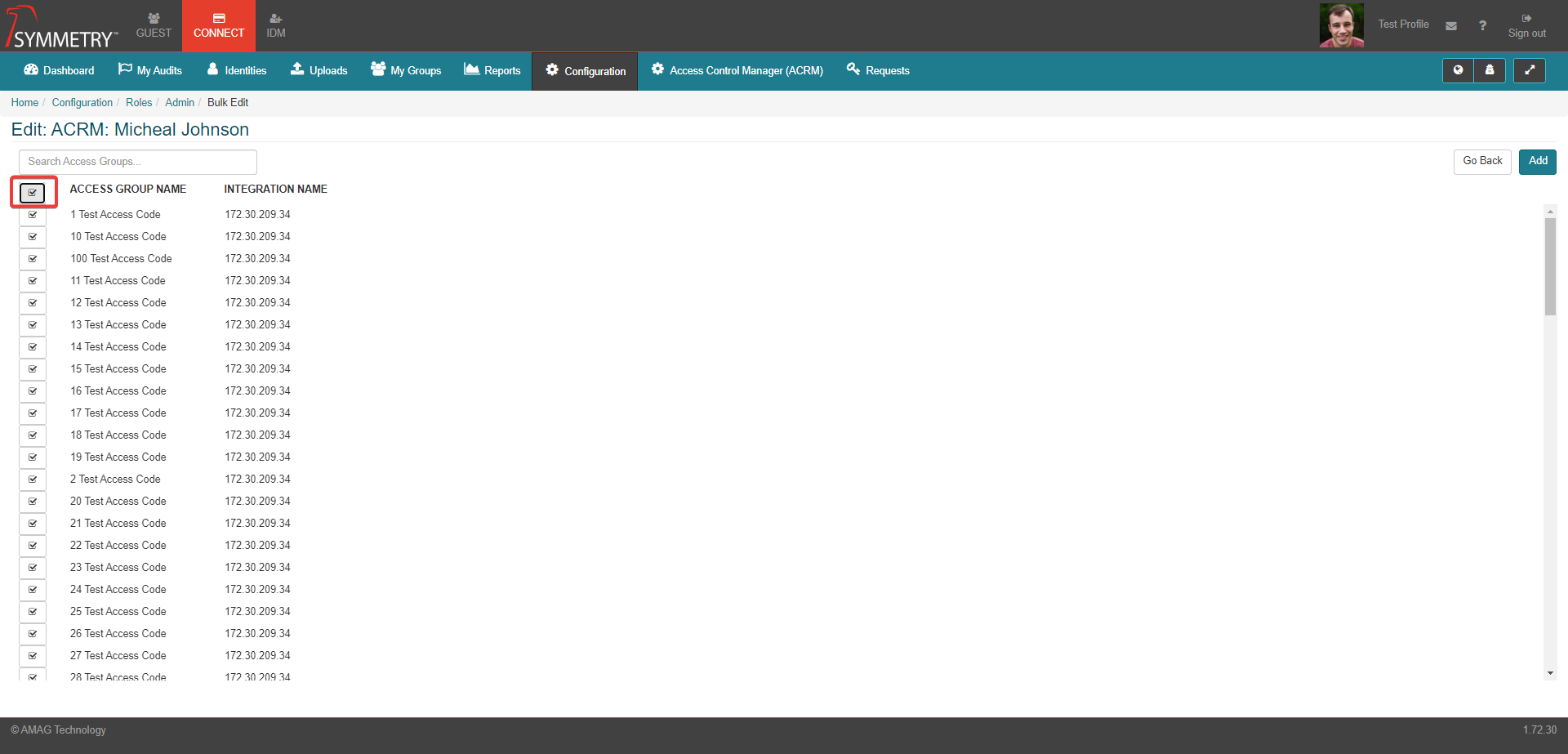
Task: Click the scrollbar up arrow
Action: 1550,212
